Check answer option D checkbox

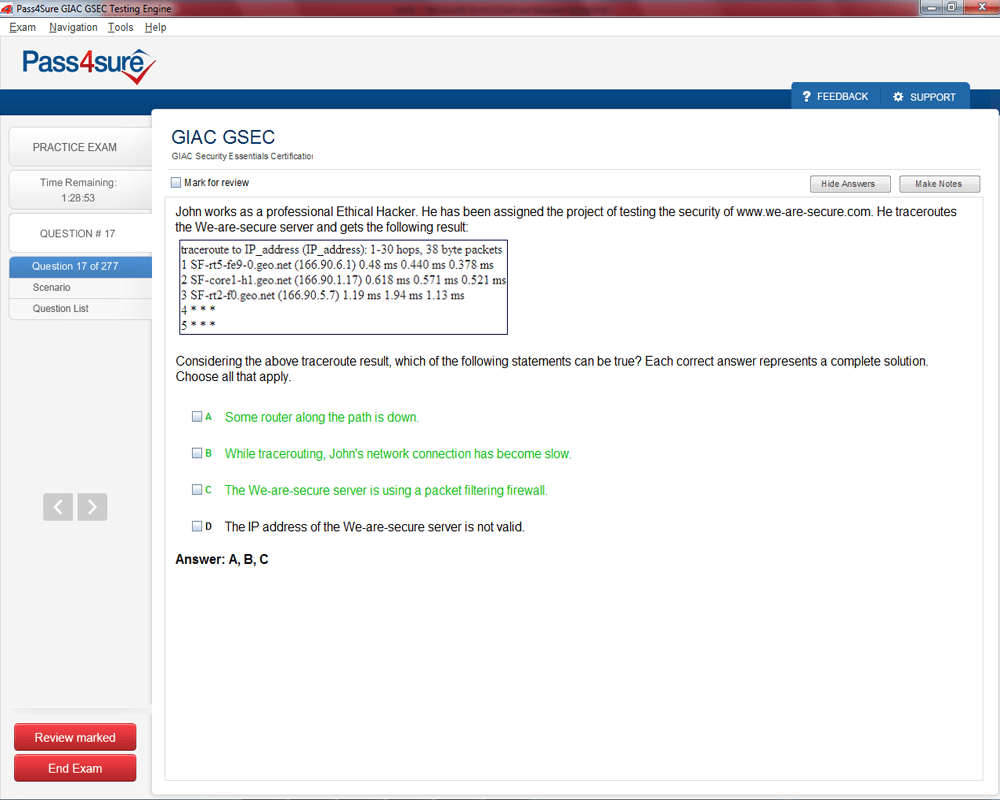click(197, 526)
